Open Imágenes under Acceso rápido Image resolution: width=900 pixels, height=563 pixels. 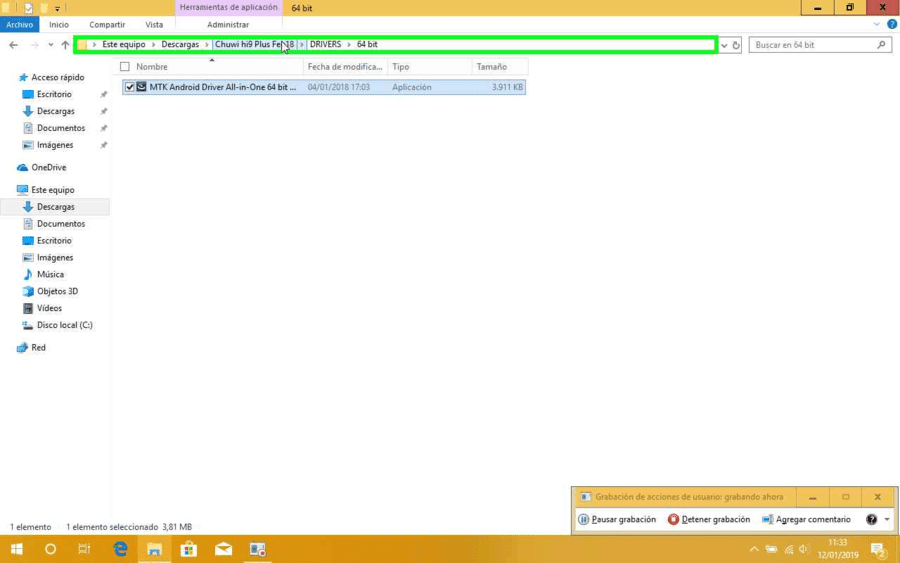(55, 145)
